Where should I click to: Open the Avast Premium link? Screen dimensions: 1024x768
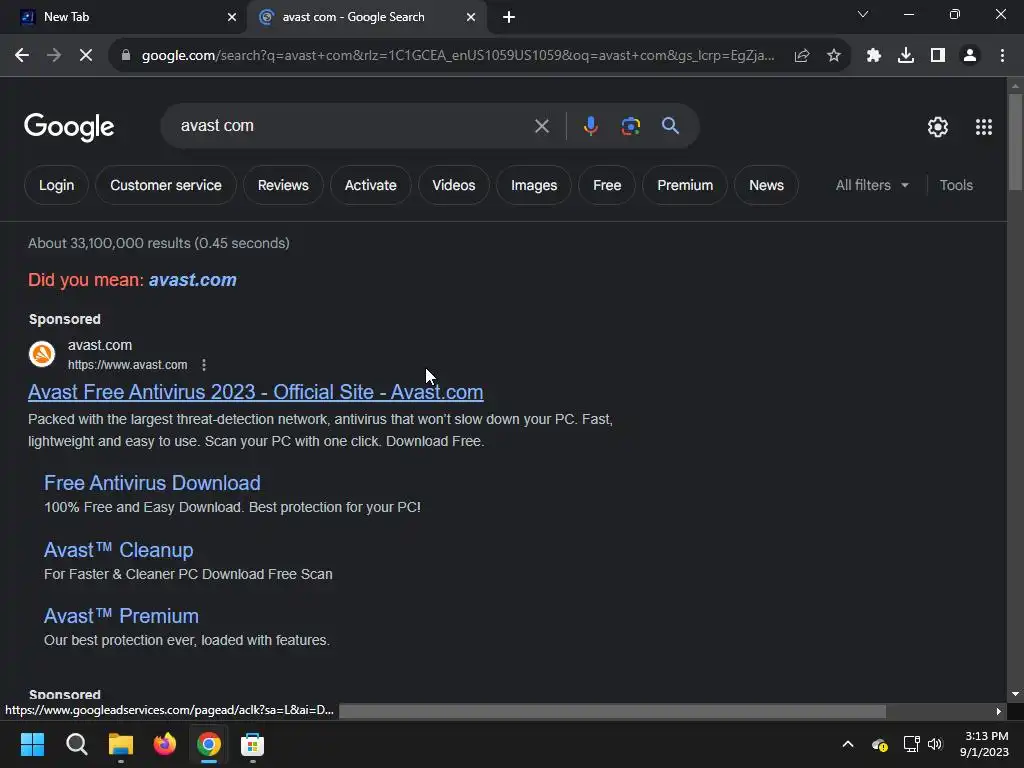click(121, 616)
